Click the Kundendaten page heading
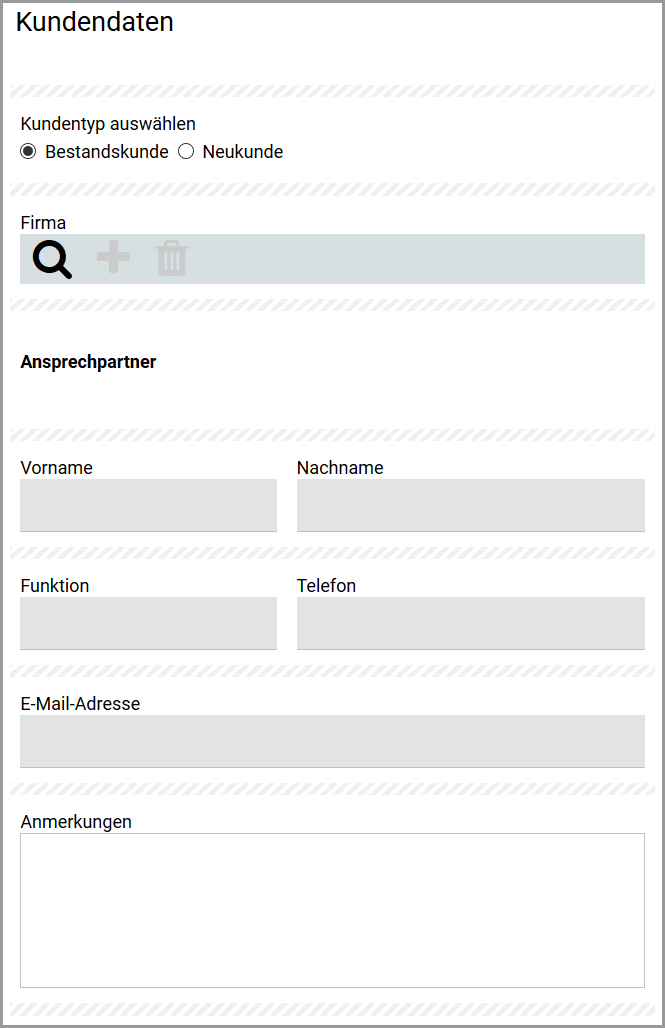 (x=94, y=22)
